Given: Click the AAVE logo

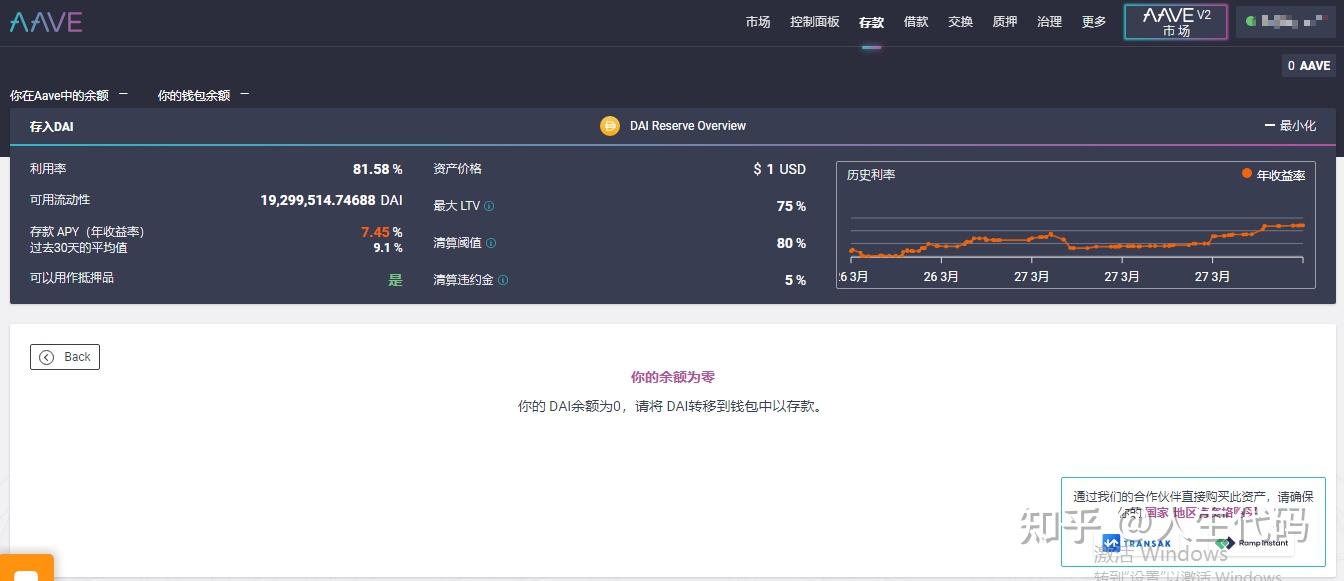Looking at the screenshot, I should coord(46,22).
